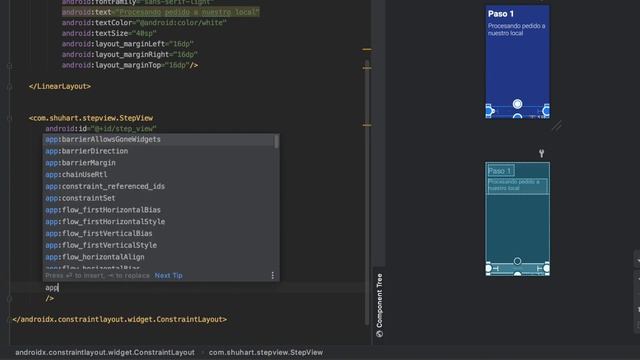
Task: Click ConstraintLayout breadcrumb in status bar
Action: pos(105,352)
